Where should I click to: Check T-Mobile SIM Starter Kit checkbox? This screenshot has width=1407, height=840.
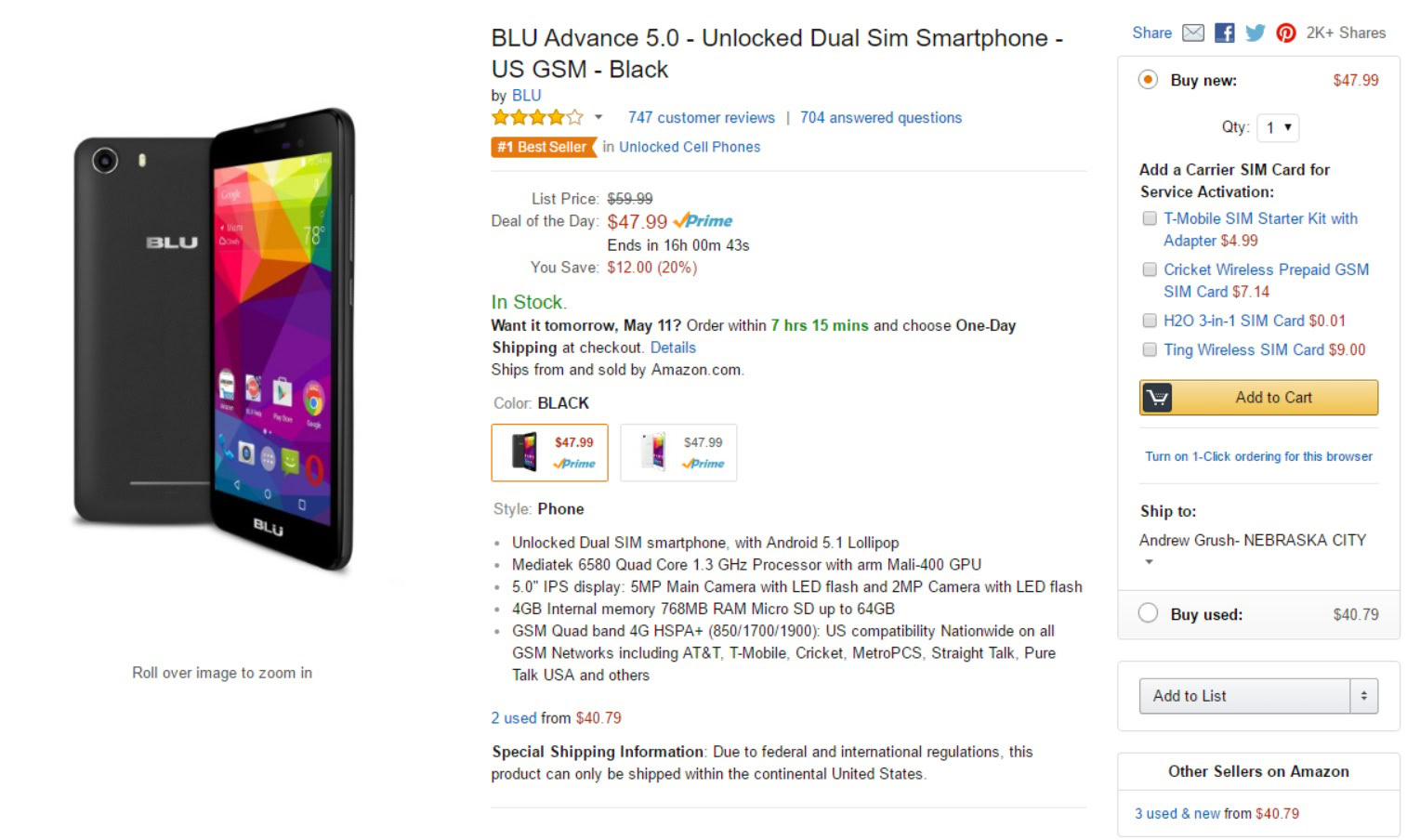click(x=1150, y=218)
